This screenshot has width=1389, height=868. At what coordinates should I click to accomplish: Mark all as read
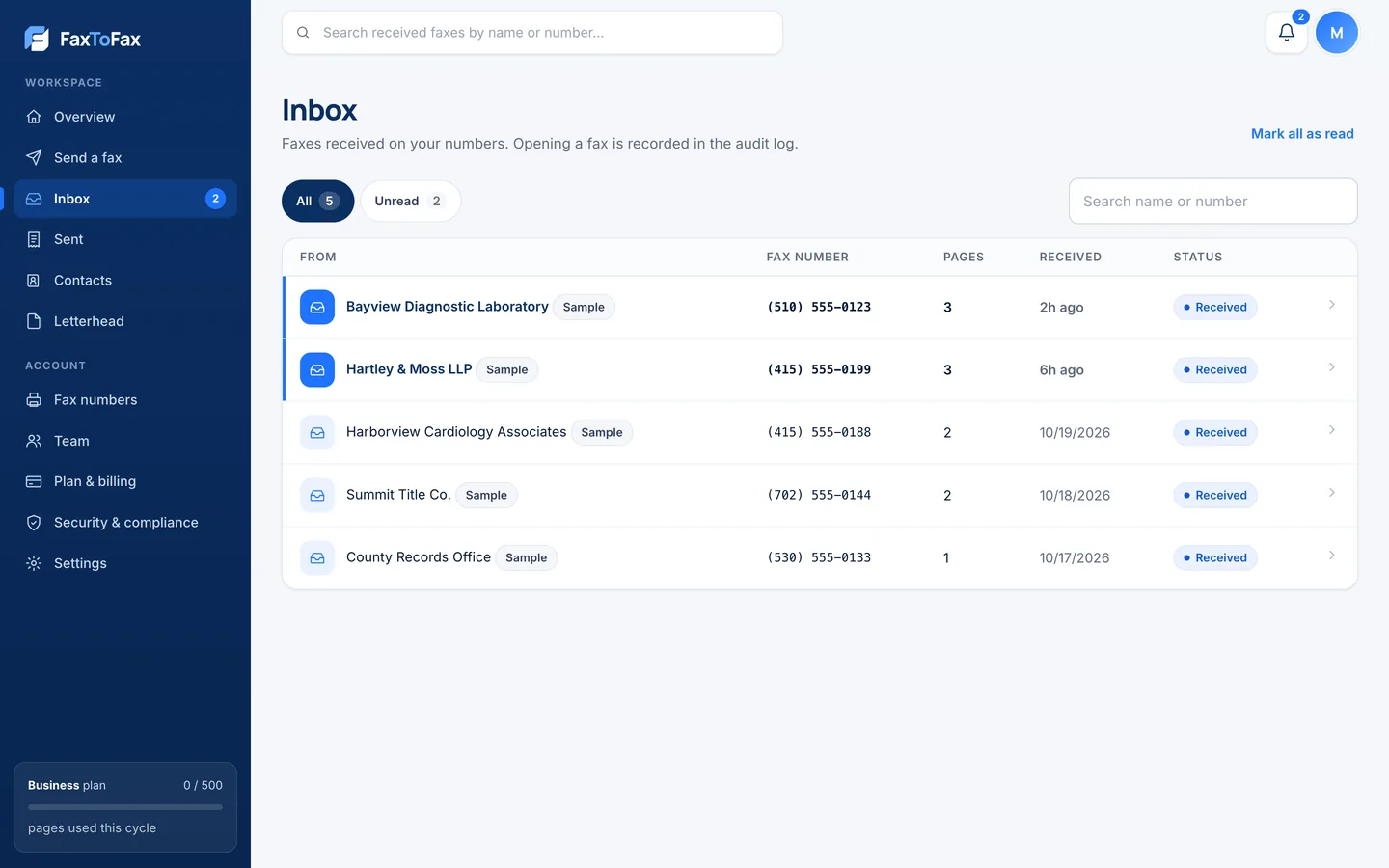1302,134
